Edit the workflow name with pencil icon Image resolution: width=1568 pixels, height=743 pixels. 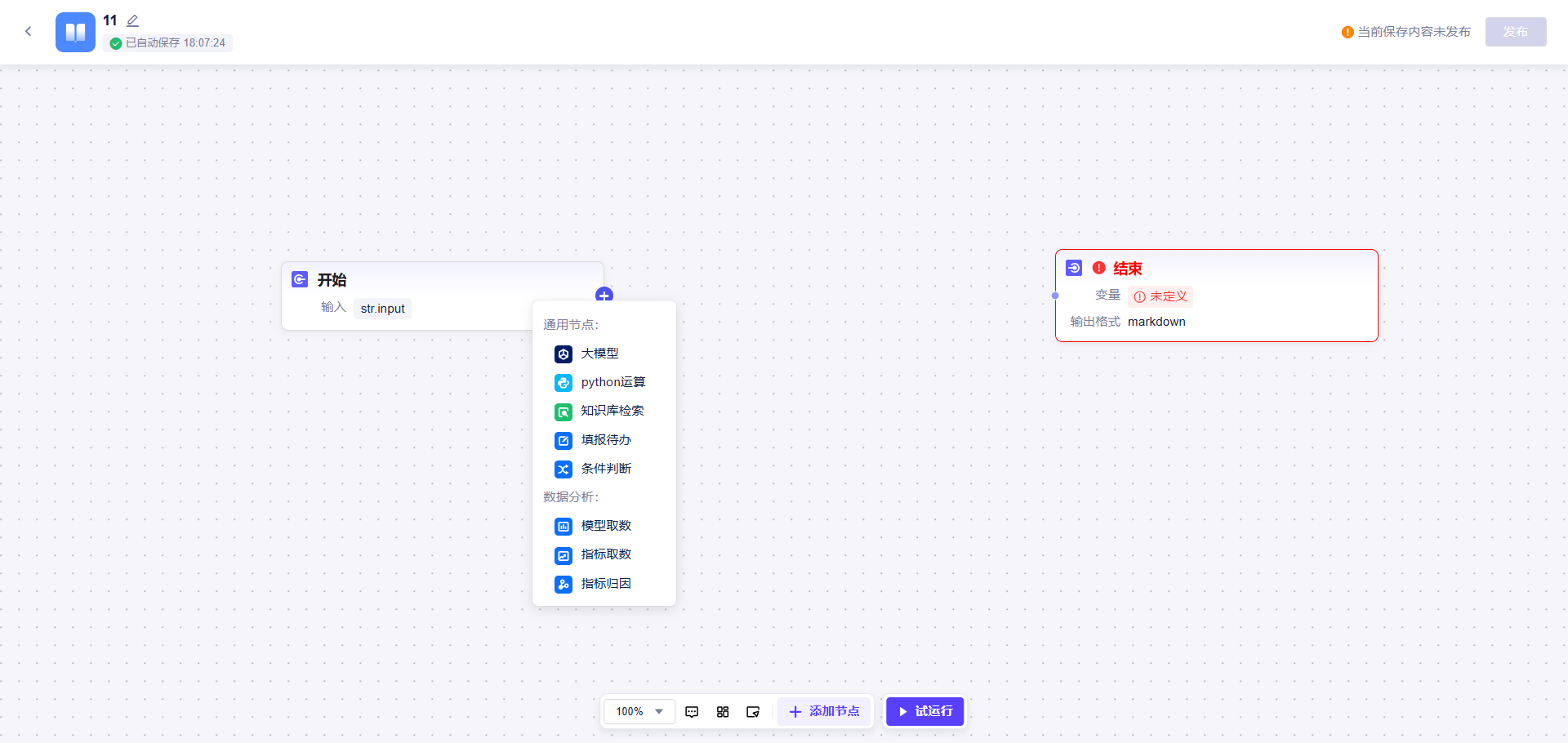tap(132, 20)
